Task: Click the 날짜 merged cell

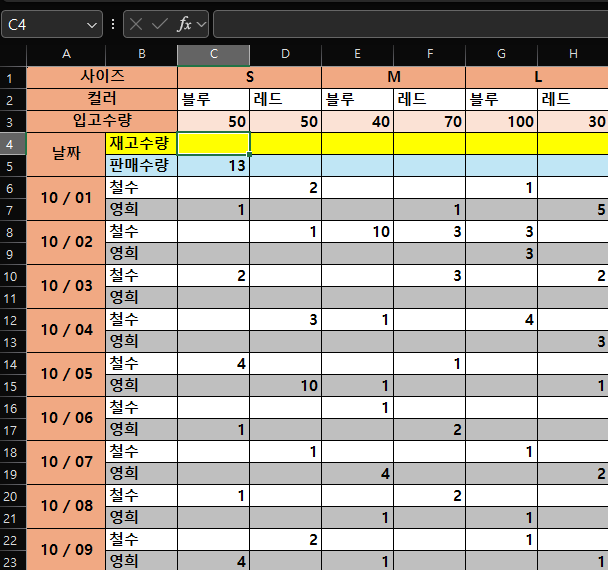Action: pyautogui.click(x=66, y=154)
